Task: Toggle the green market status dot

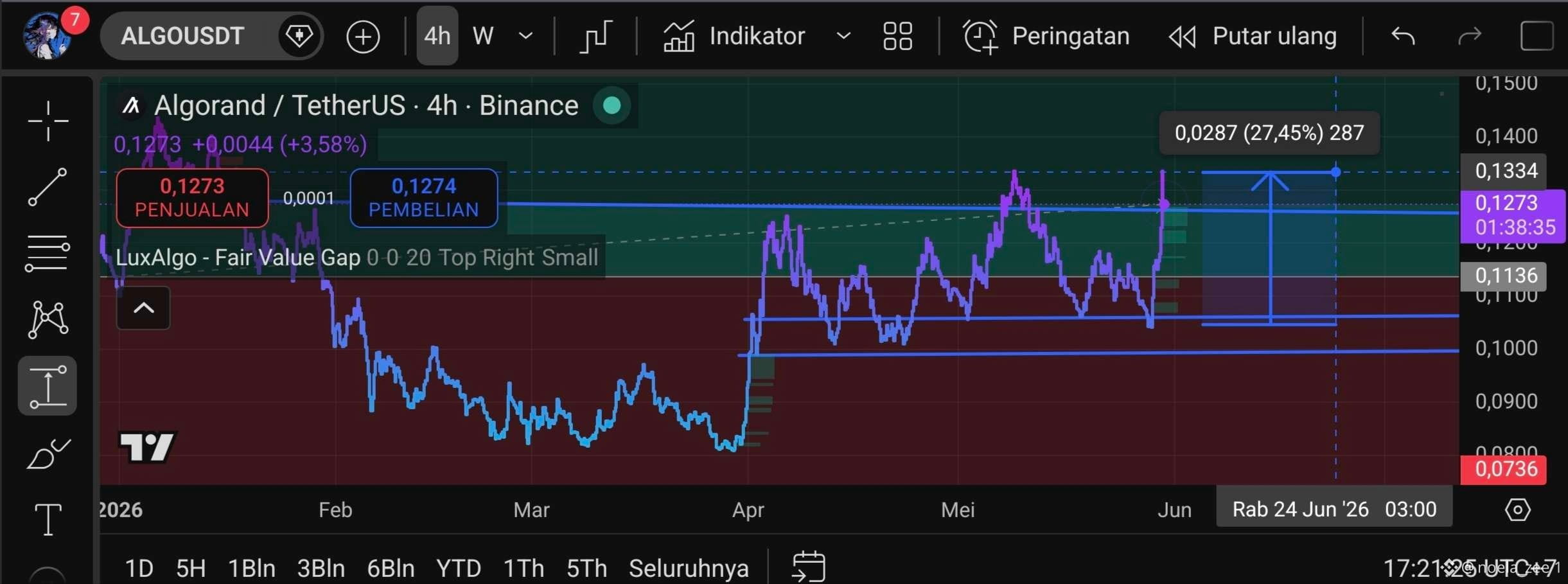Action: (x=612, y=105)
